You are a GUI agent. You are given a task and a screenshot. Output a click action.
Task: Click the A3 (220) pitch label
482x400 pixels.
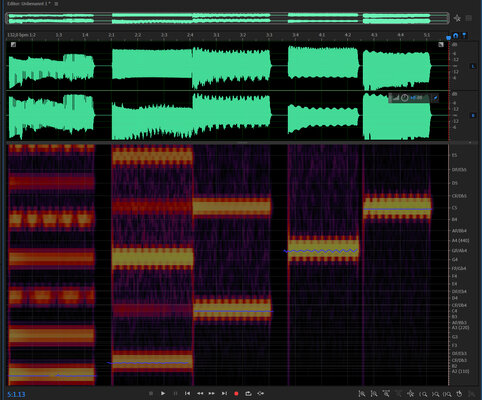[x=460, y=328]
